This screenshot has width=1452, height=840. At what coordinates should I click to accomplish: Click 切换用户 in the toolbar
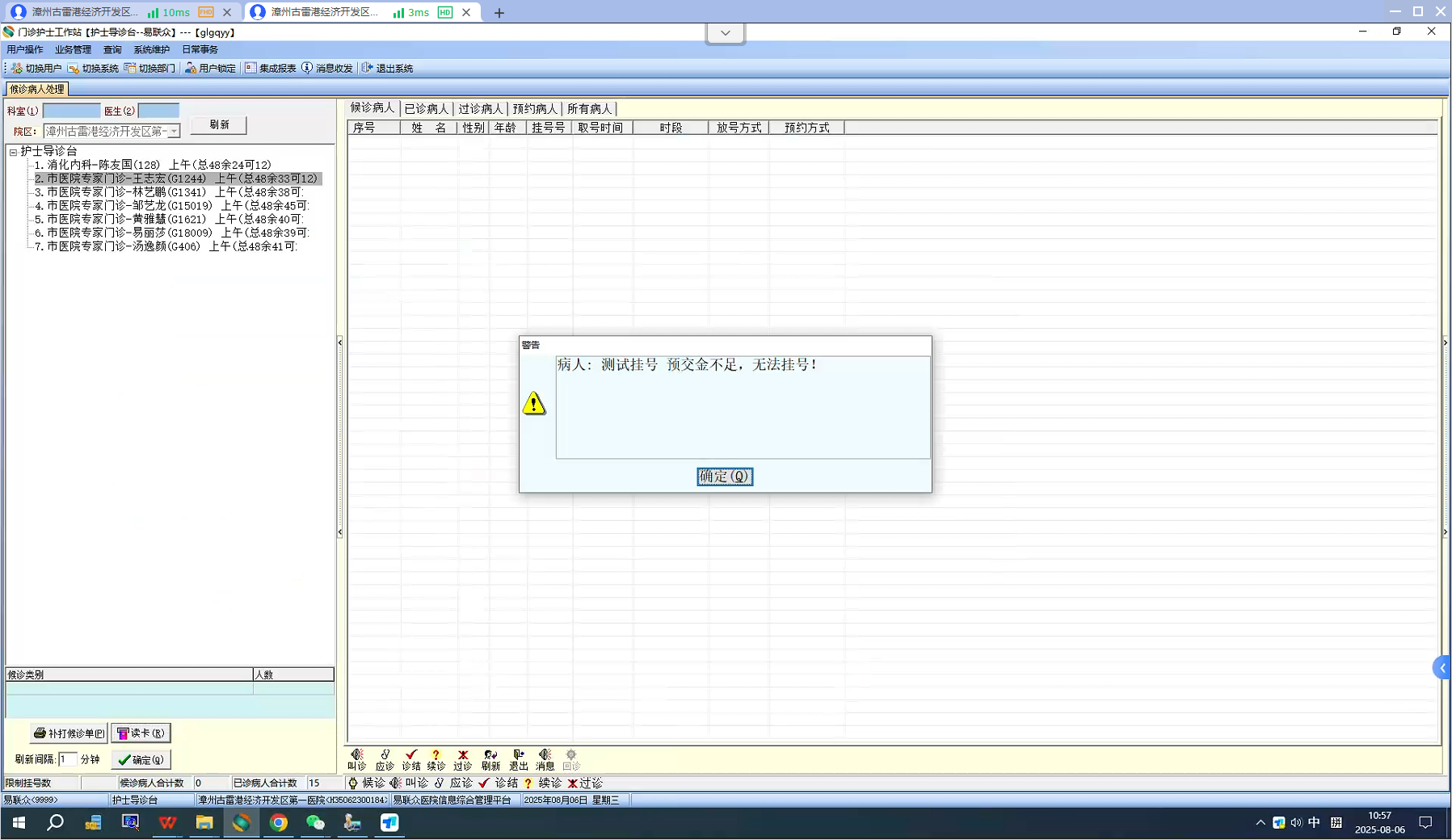36,68
